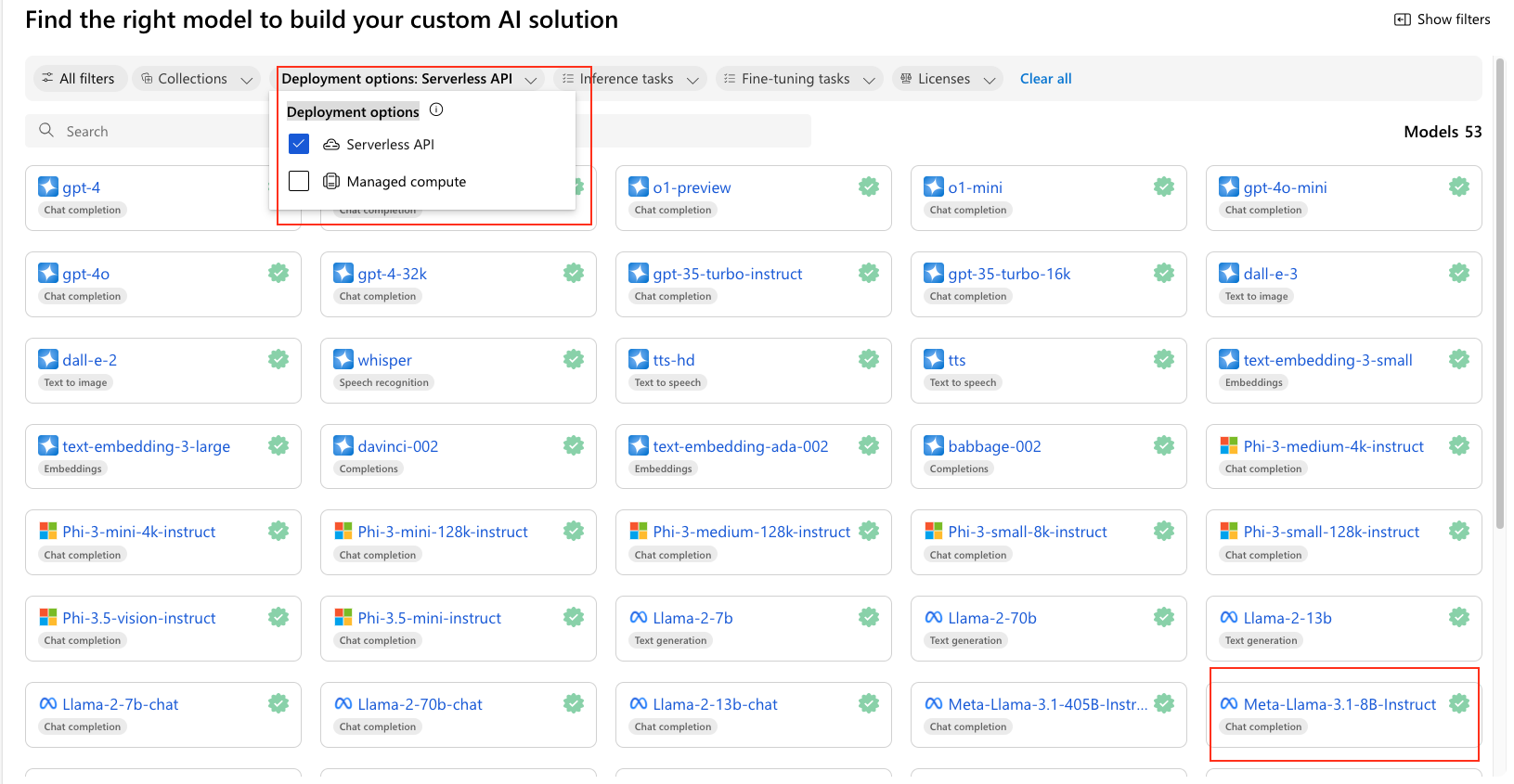Uncheck the Serverless API checkbox
1514x784 pixels.
(299, 144)
